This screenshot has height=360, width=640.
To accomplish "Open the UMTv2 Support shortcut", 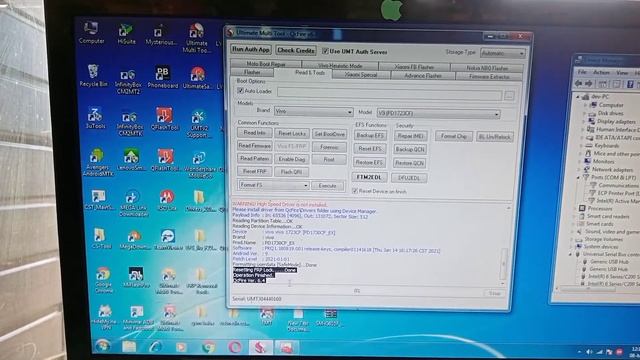I will click(199, 124).
